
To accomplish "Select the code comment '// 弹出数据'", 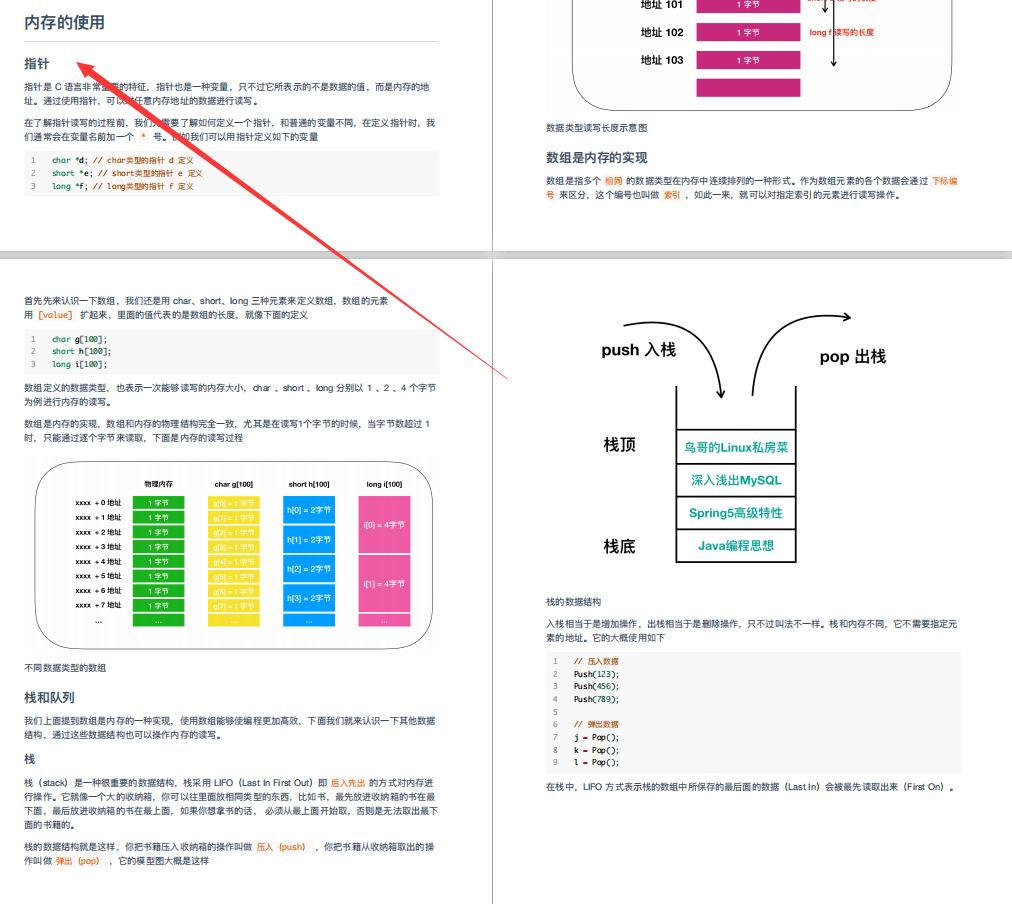I will click(596, 724).
